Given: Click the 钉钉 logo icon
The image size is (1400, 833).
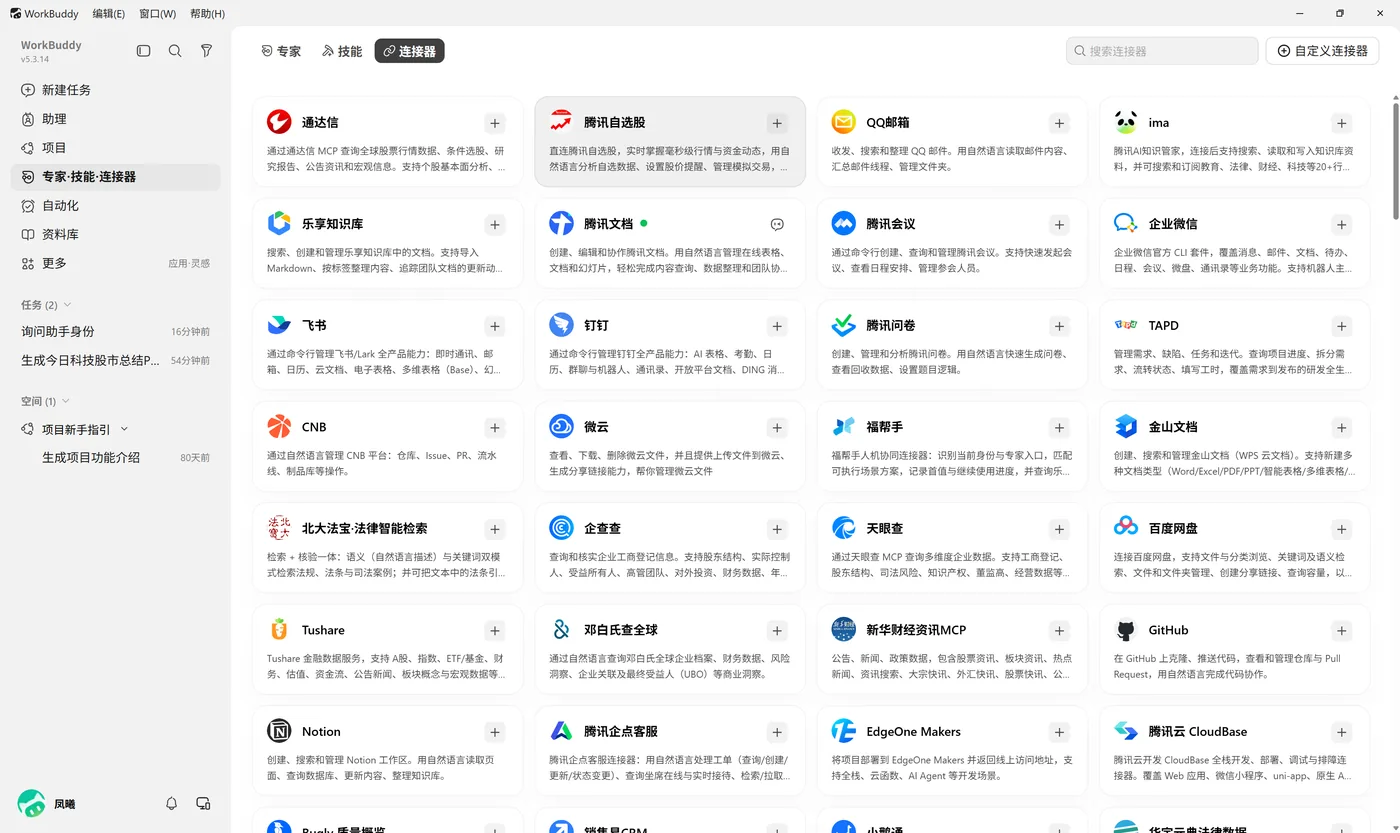Looking at the screenshot, I should tap(561, 325).
